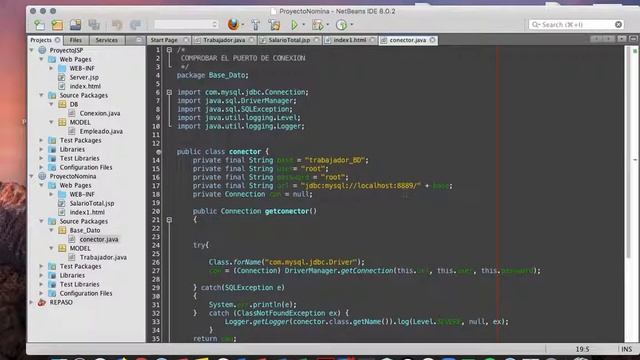Minimize the Projects panel window group
This screenshot has width=640, height=360.
[x=139, y=40]
